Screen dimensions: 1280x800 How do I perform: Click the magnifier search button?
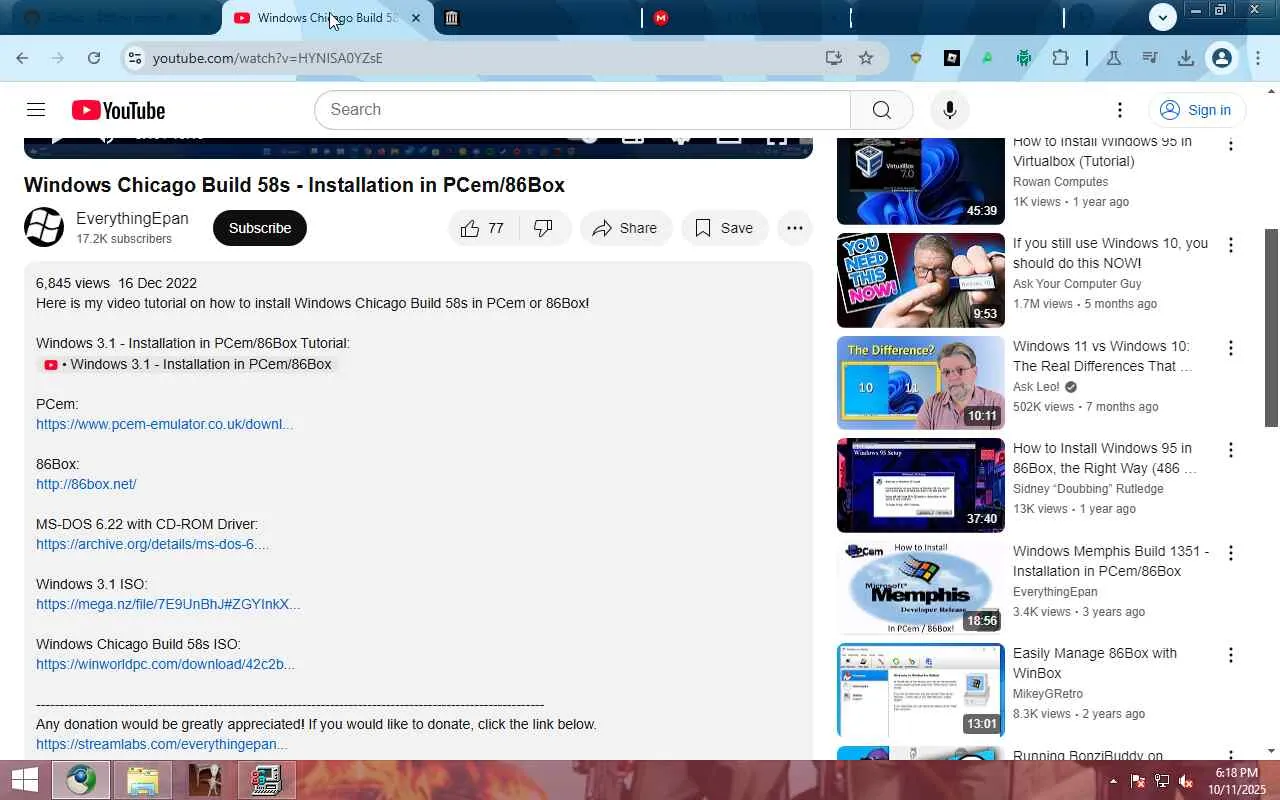pos(881,110)
